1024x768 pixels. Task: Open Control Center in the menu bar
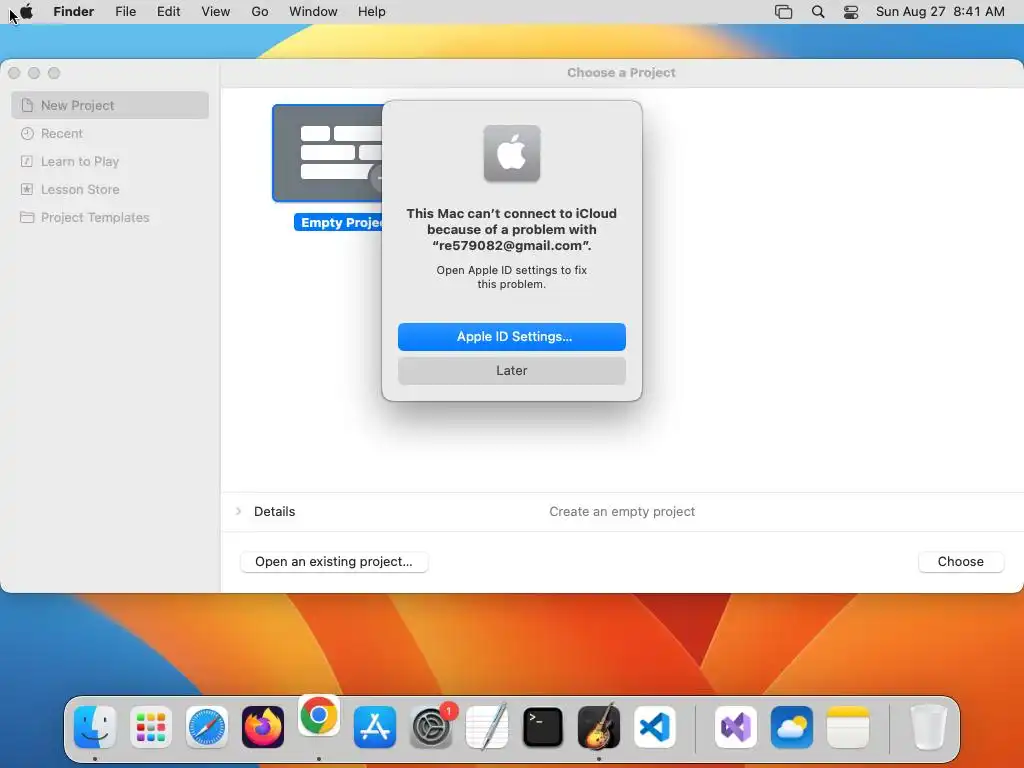click(851, 12)
